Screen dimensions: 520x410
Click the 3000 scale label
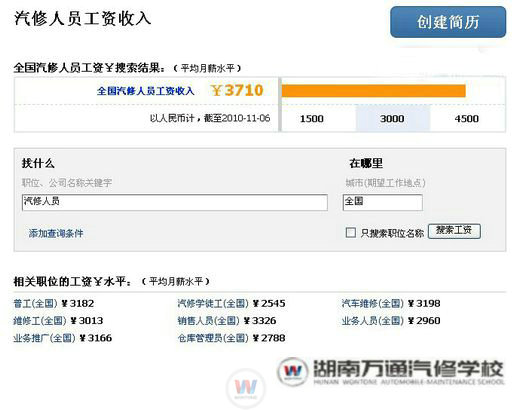click(x=392, y=119)
